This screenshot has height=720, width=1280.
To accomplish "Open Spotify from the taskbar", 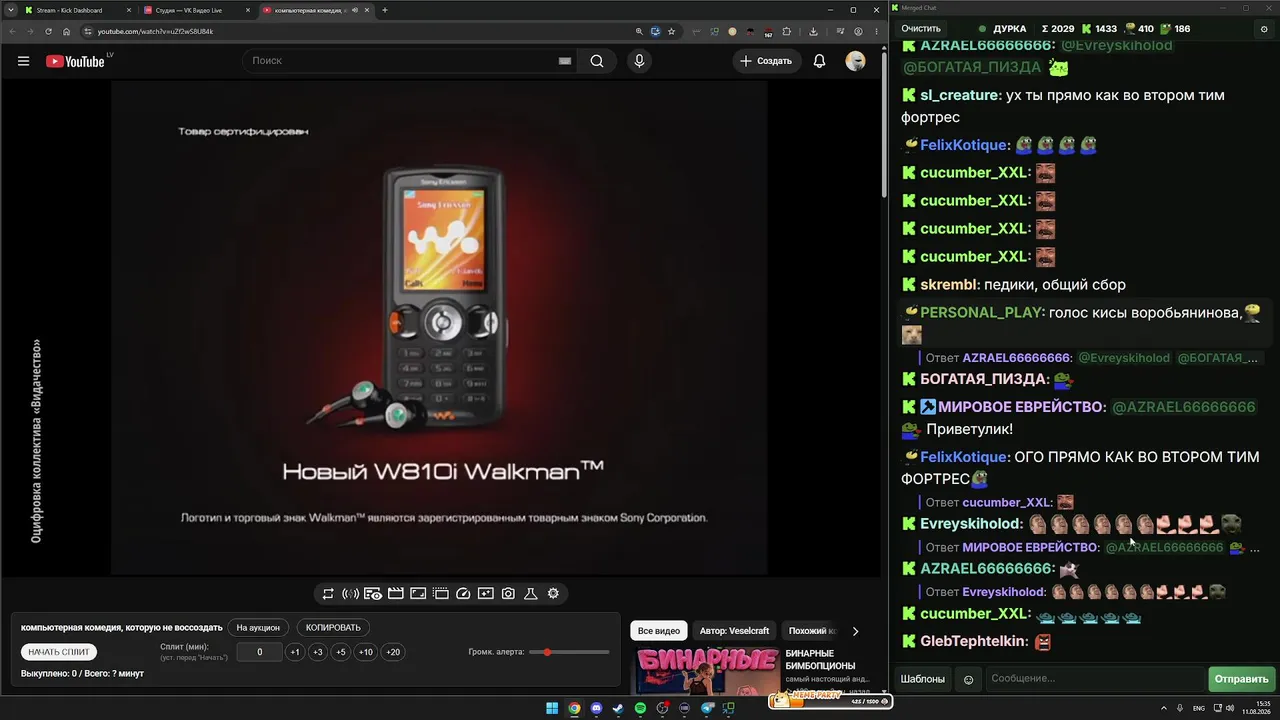I will tap(641, 709).
